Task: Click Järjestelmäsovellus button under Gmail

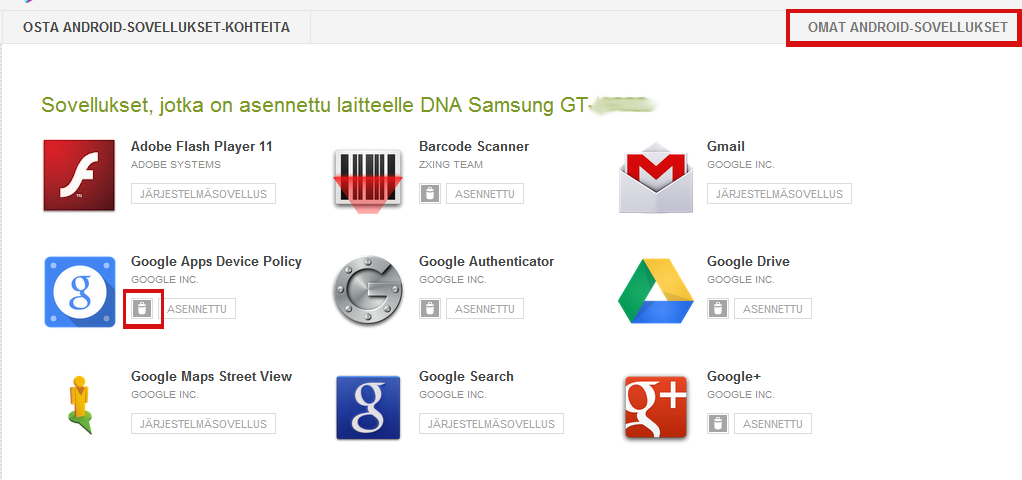Action: click(x=779, y=194)
